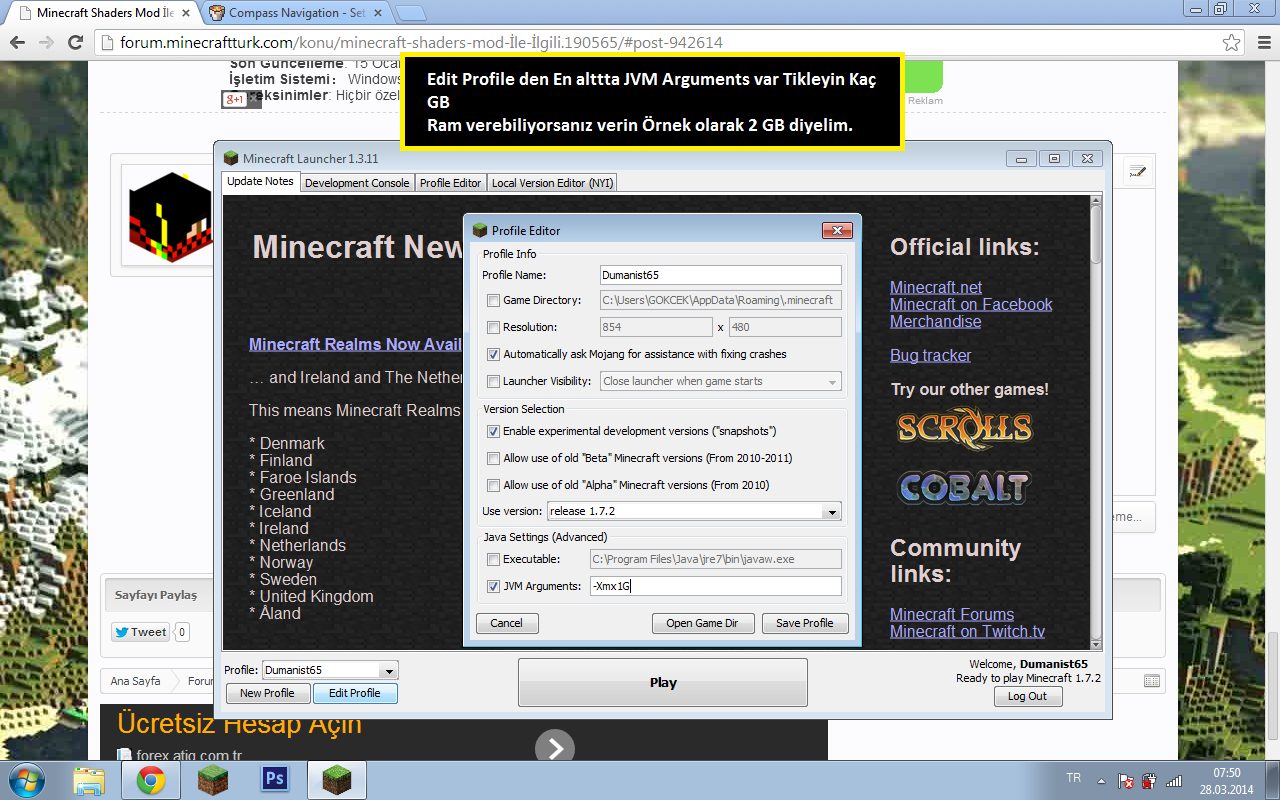
Task: Open the Profile Editor tab
Action: 450,183
